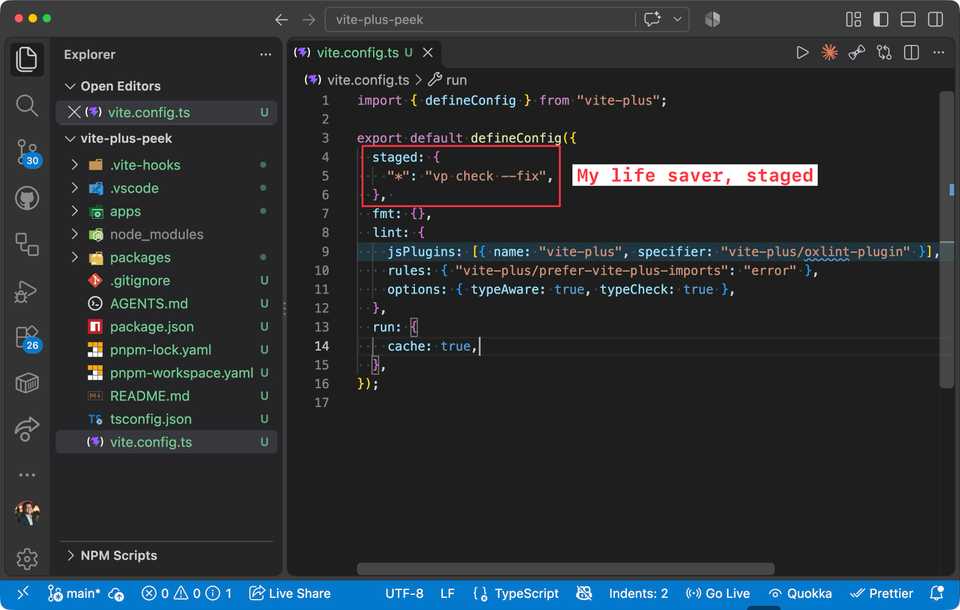
Task: Close the vite.config.ts editor tab
Action: pos(428,53)
